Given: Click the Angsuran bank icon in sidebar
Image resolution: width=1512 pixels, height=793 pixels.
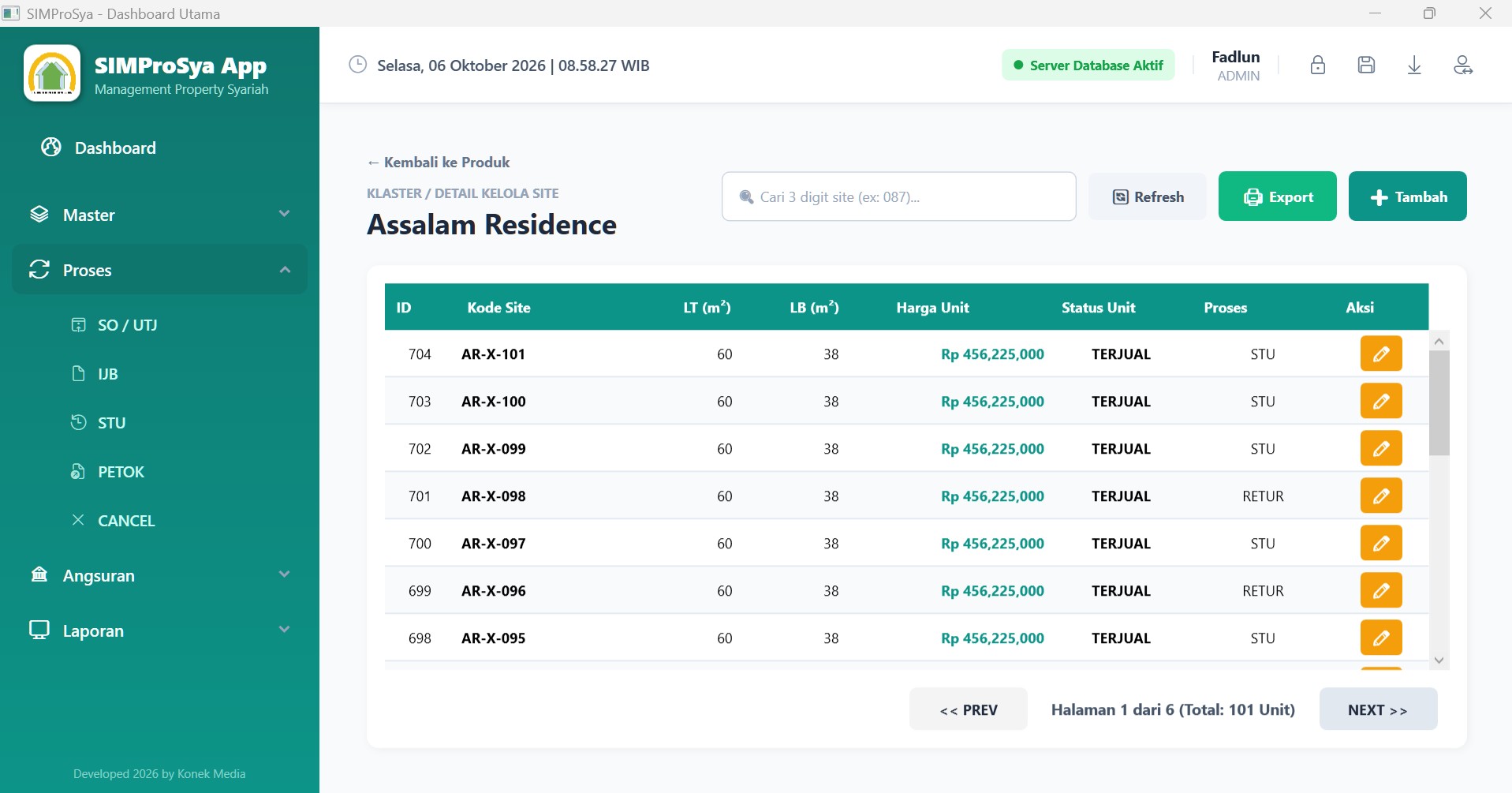Looking at the screenshot, I should [39, 574].
